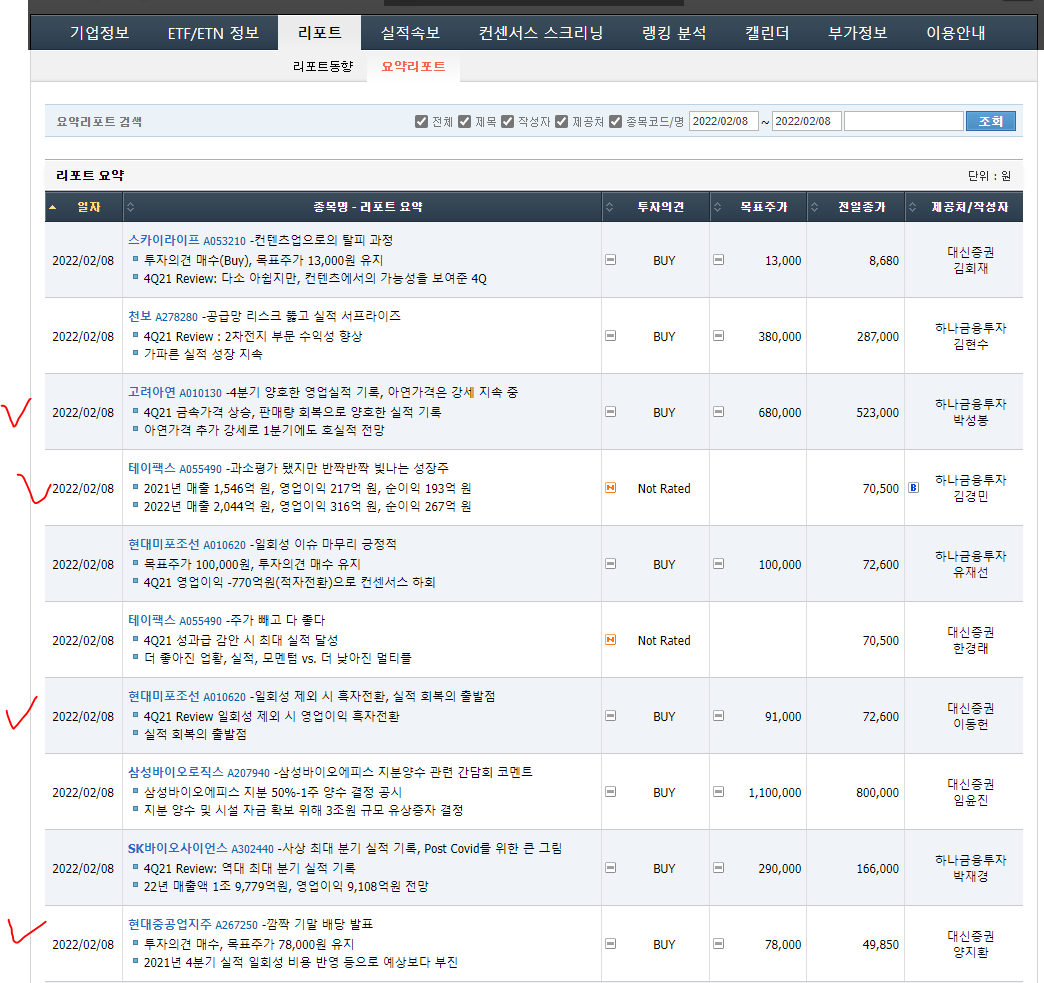Image resolution: width=1044 pixels, height=983 pixels.
Task: Click target-price-unchanged icon beside 290,000
Action: tap(718, 867)
